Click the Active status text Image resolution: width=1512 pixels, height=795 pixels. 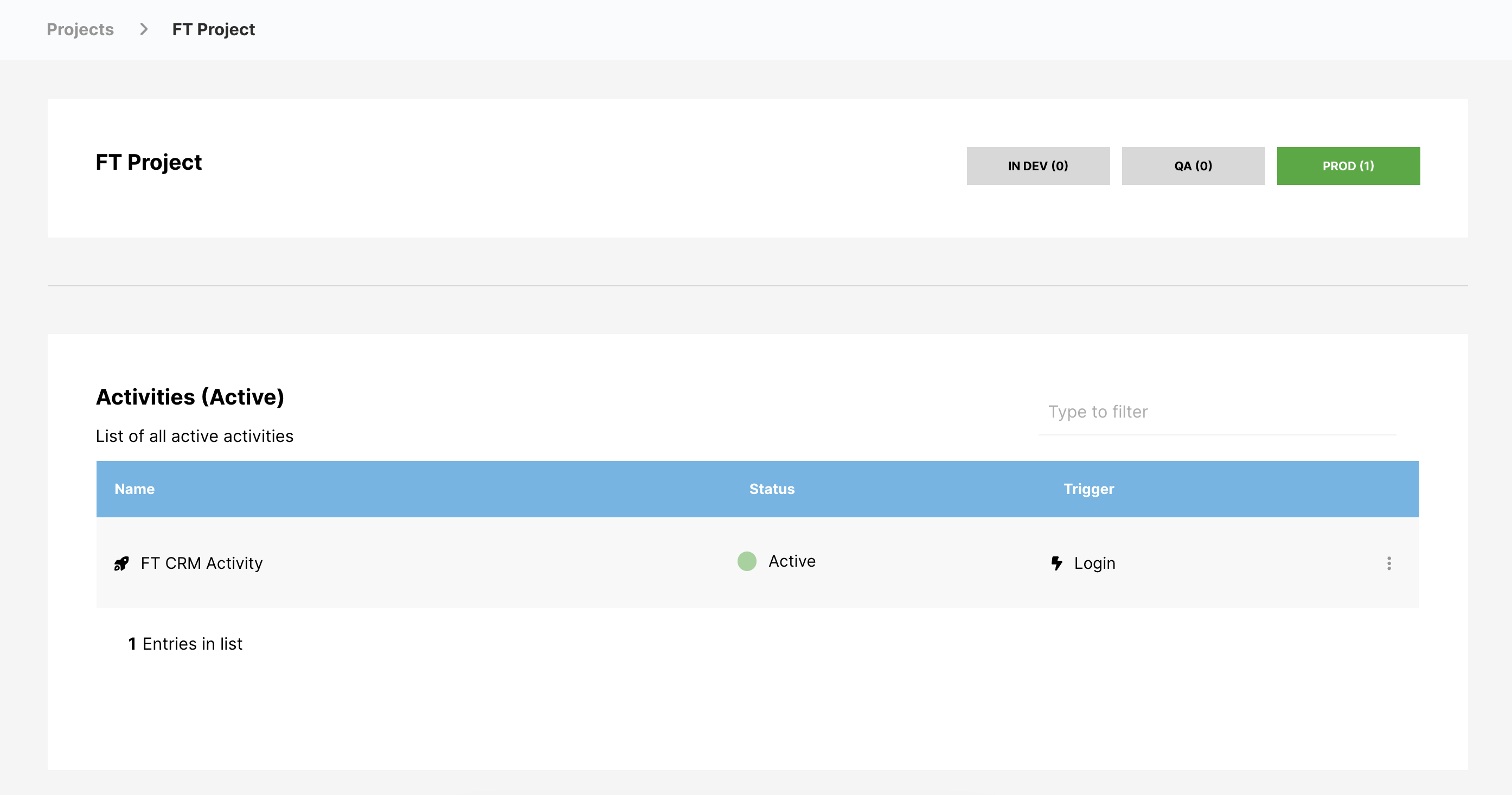[x=792, y=561]
